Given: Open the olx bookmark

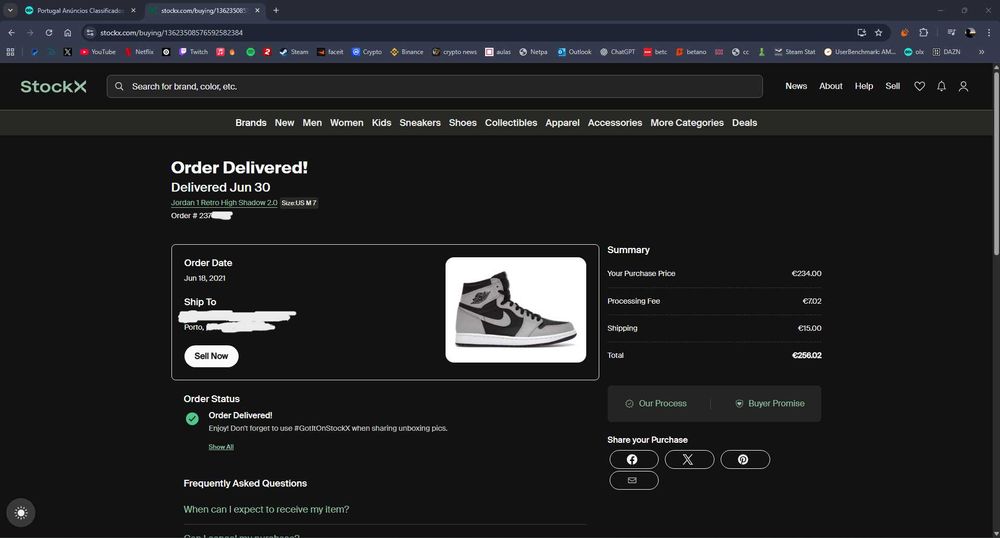Looking at the screenshot, I should pos(914,52).
